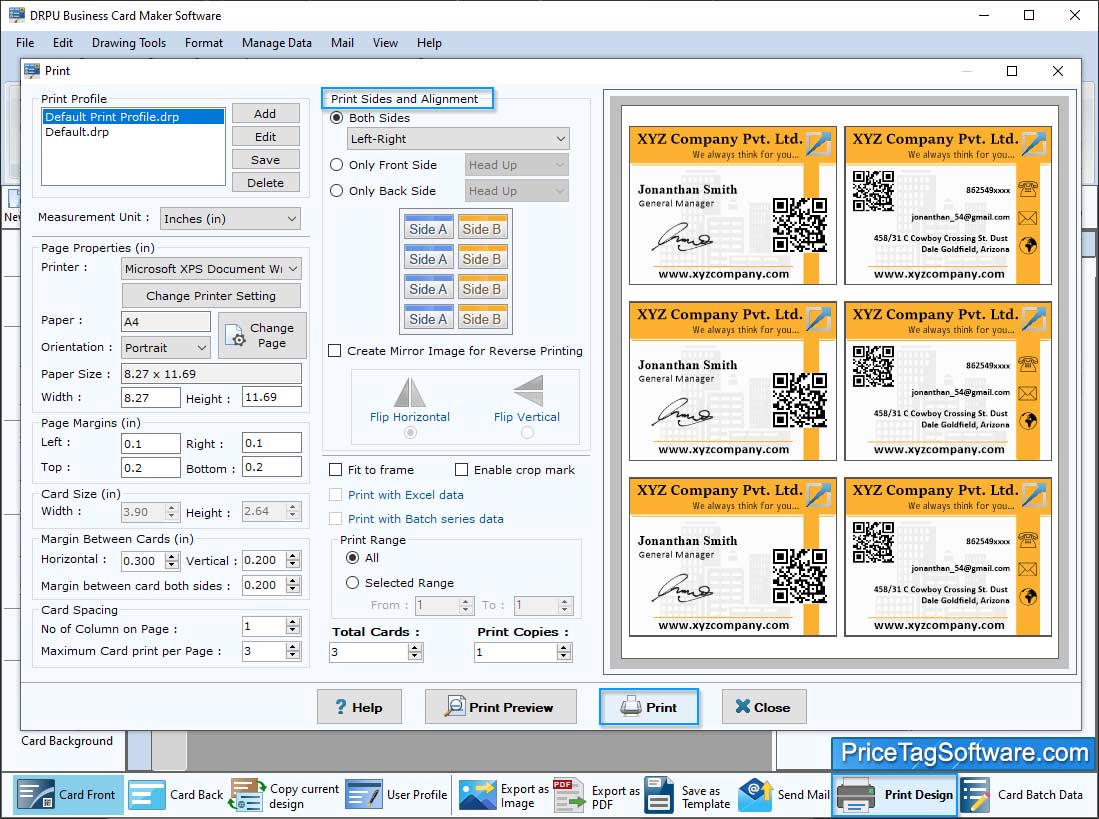This screenshot has width=1099, height=819.
Task: Click the Print Copies spinner arrows
Action: (x=564, y=652)
